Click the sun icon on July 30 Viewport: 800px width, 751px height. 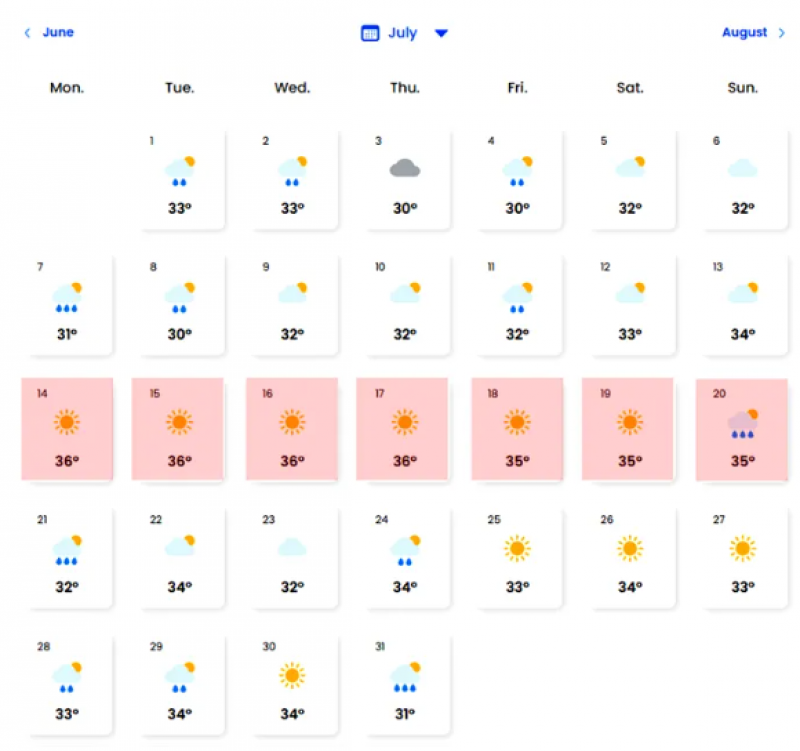[x=292, y=675]
